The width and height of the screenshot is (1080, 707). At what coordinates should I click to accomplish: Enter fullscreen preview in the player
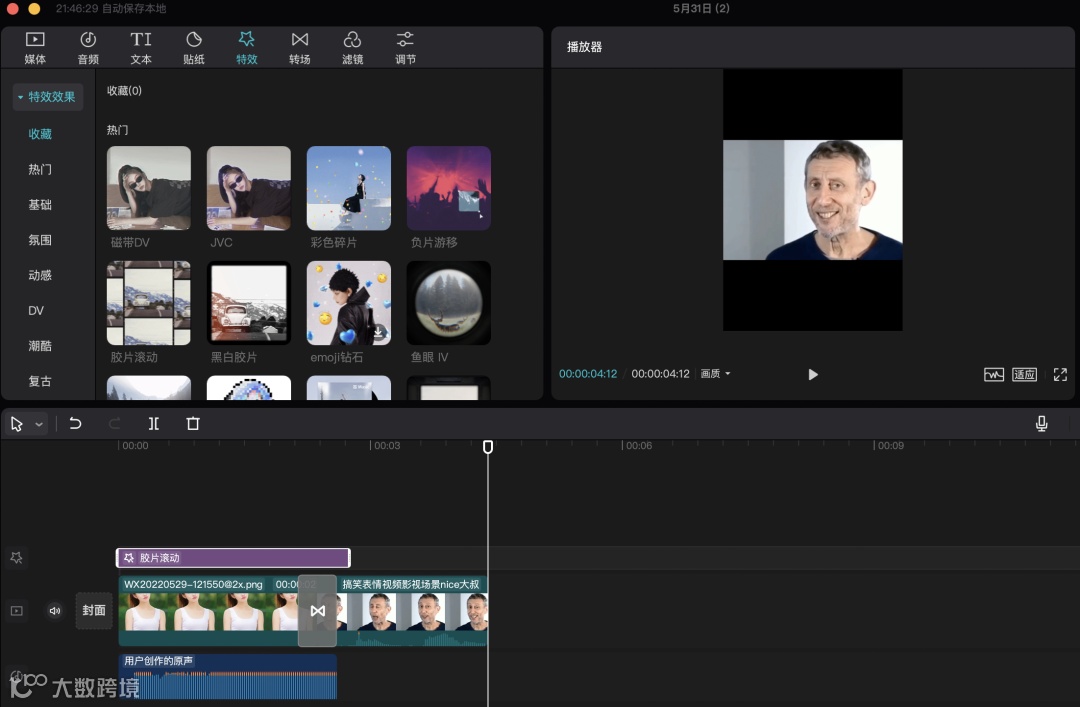coord(1060,374)
